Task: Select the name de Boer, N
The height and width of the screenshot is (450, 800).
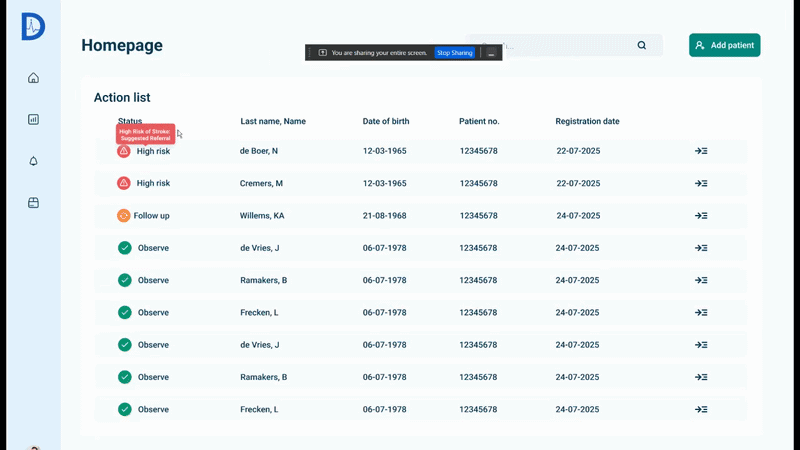Action: 259,151
